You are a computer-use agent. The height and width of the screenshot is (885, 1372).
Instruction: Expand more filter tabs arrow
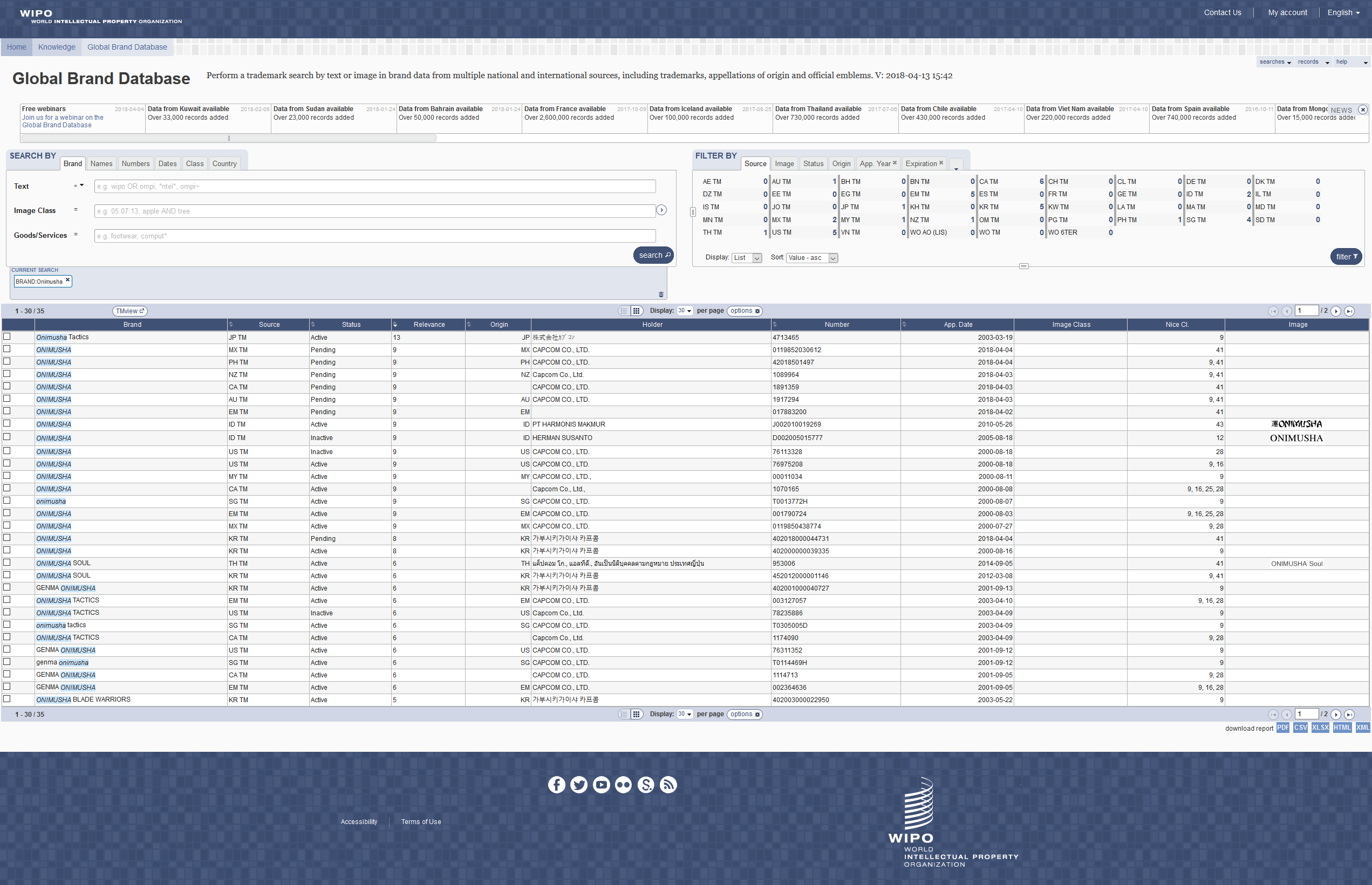956,165
